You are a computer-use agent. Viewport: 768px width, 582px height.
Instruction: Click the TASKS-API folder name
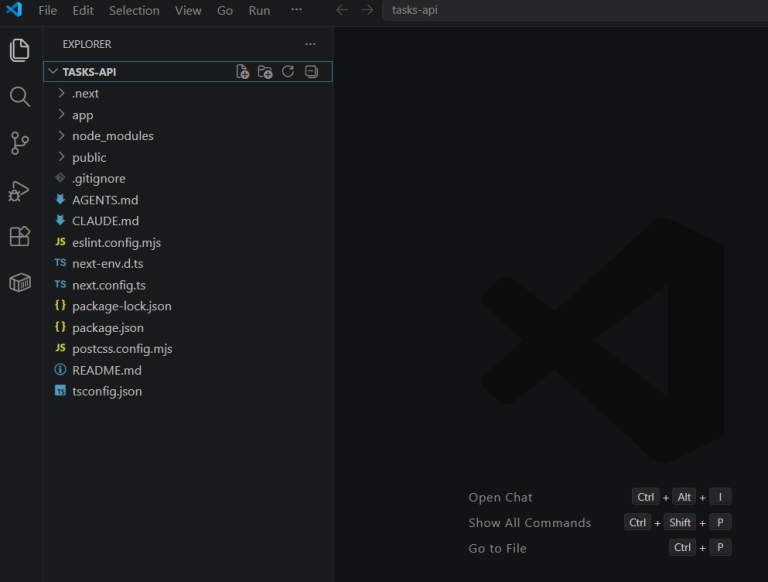(89, 72)
